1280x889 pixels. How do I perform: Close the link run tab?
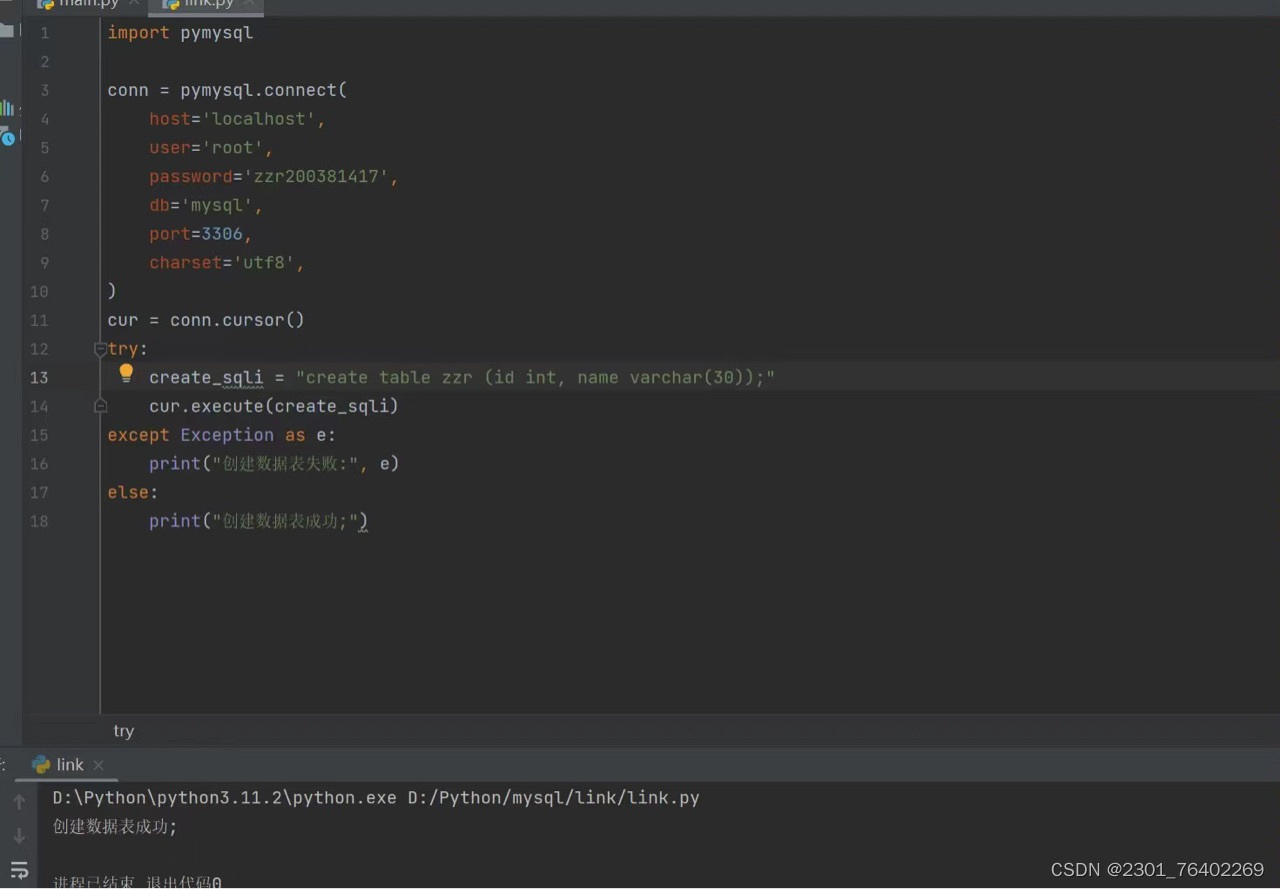point(98,765)
